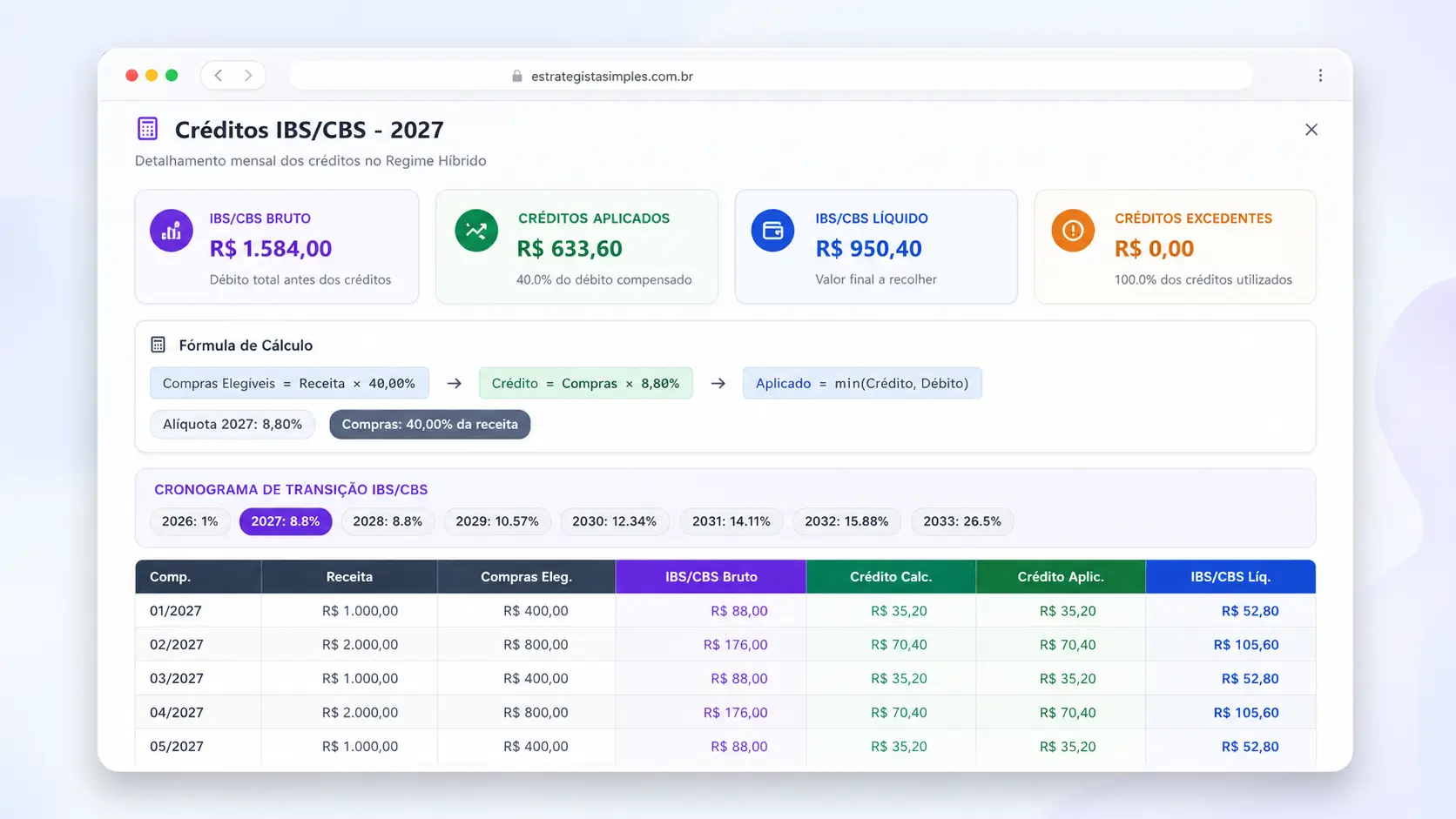Click the Alíquota 2027: 8,80% badge
This screenshot has height=819, width=1456.
coord(233,425)
